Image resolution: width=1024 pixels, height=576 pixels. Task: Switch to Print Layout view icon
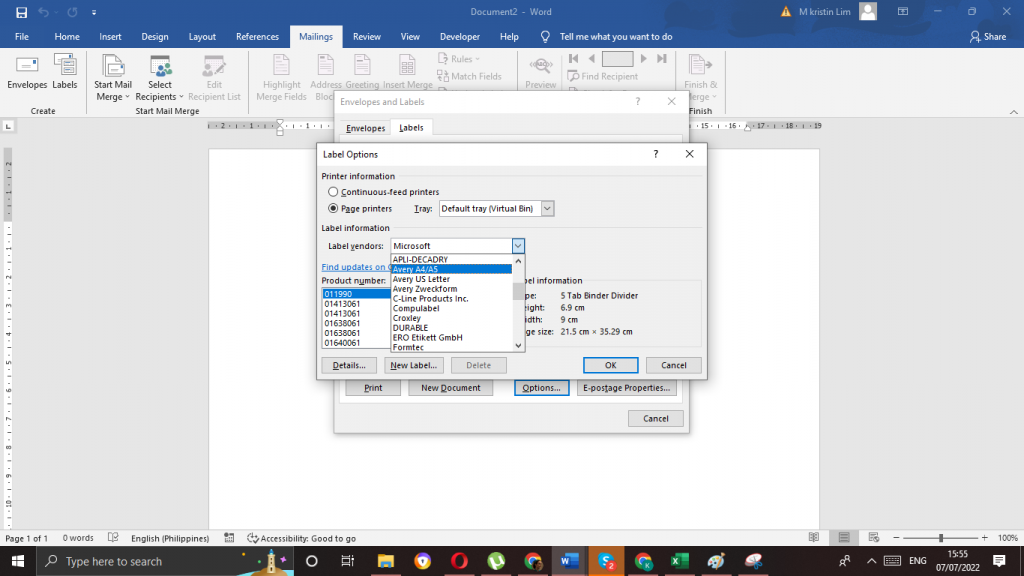coord(844,537)
